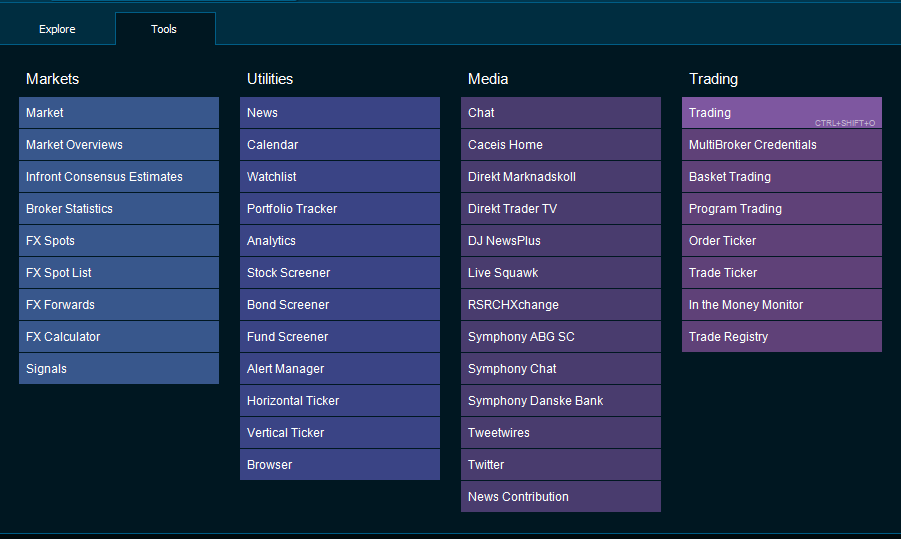This screenshot has height=539, width=901.
Task: Open the FX Spots tool
Action: [x=119, y=241]
